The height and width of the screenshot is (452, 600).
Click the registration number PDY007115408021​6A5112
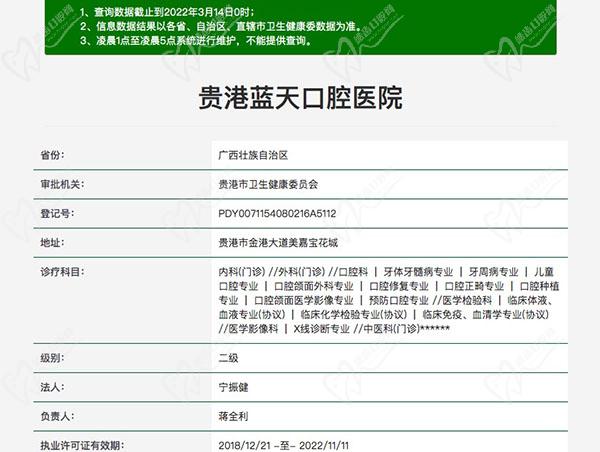pos(277,213)
